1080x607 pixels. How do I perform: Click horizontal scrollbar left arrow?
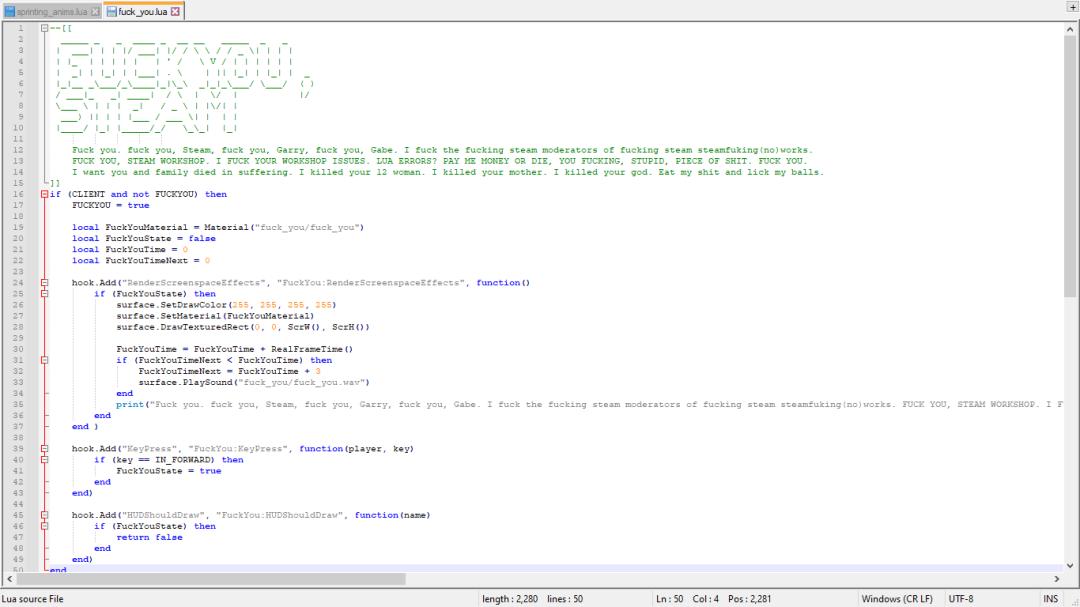point(9,579)
